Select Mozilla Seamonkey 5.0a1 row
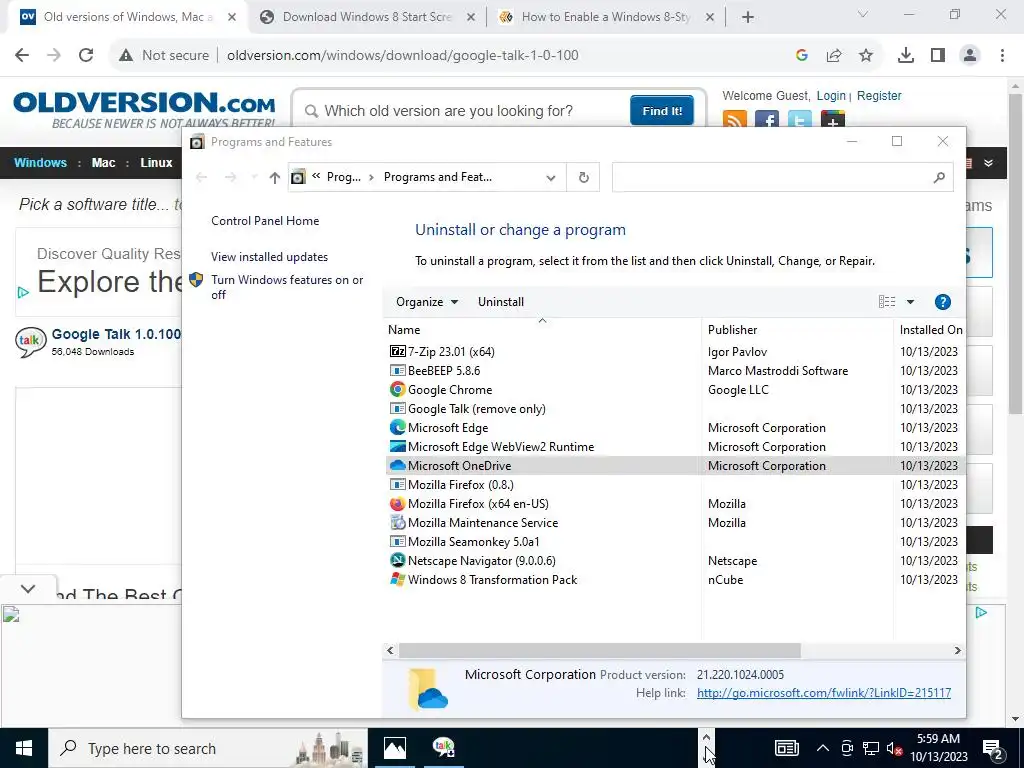 point(674,541)
